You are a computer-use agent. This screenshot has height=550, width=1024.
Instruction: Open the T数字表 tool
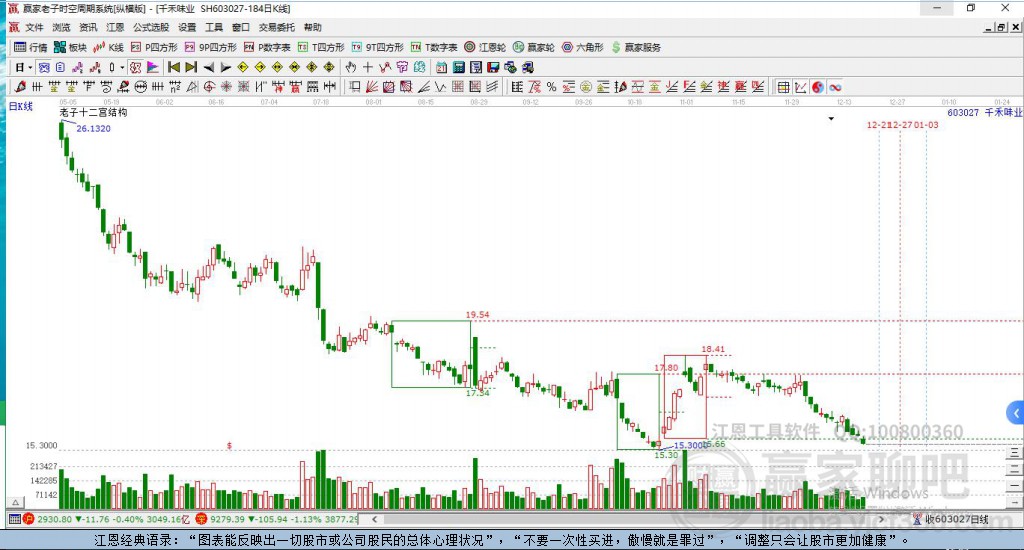click(434, 47)
